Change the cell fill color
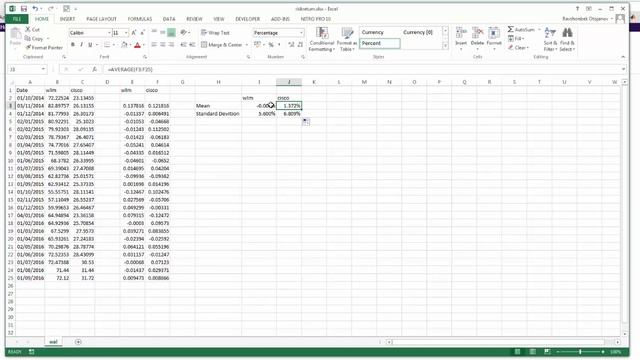Image resolution: width=640 pixels, height=360 pixels. point(124,44)
